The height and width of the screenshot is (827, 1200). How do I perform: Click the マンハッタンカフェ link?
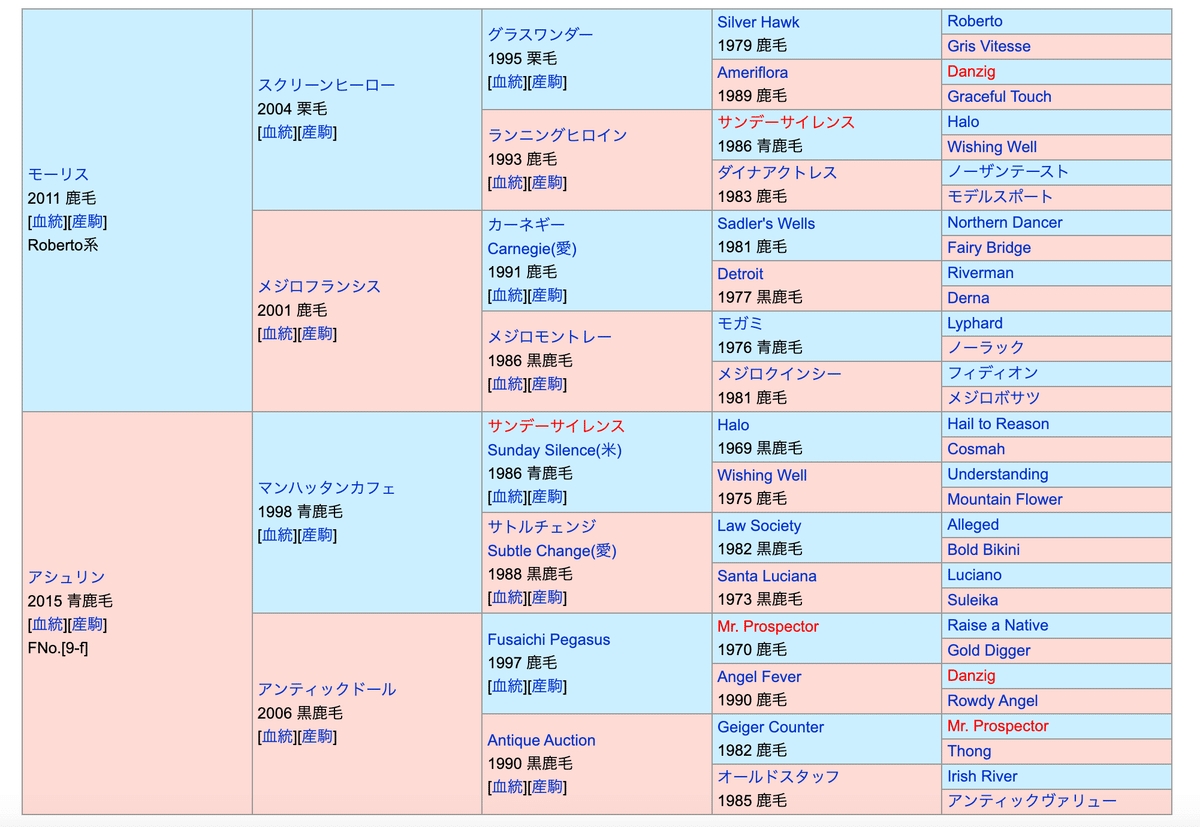(326, 488)
